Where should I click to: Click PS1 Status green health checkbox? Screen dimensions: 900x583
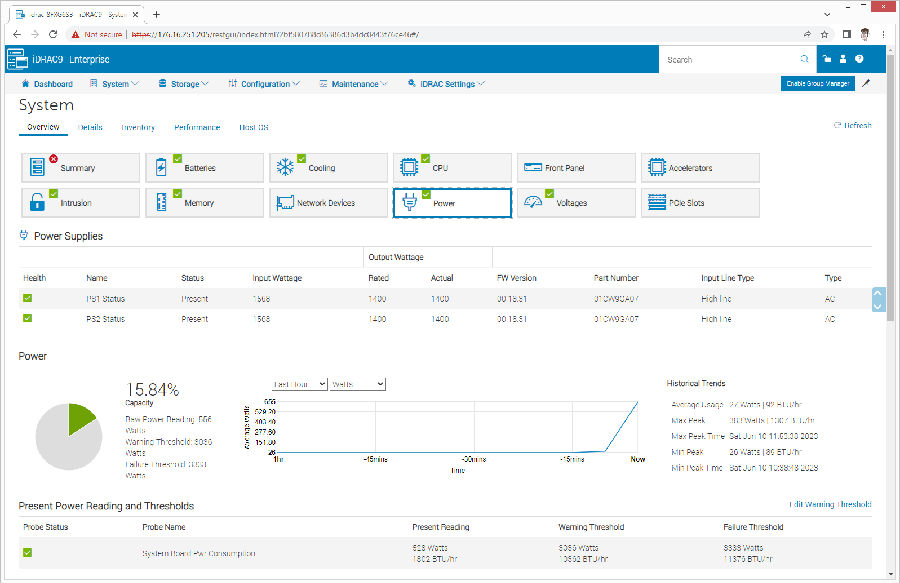click(x=28, y=298)
